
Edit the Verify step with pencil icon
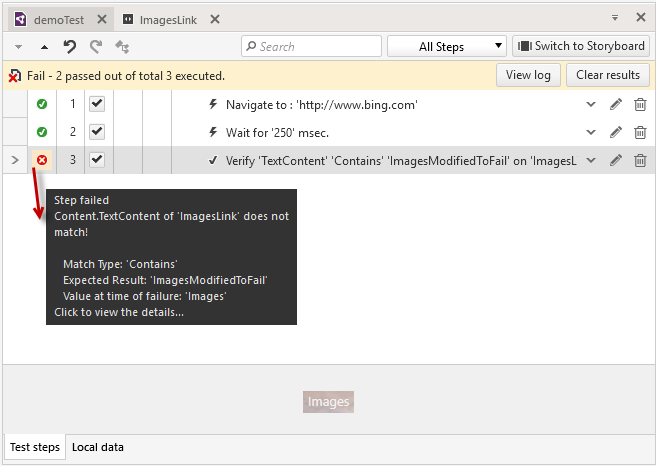pyautogui.click(x=616, y=160)
